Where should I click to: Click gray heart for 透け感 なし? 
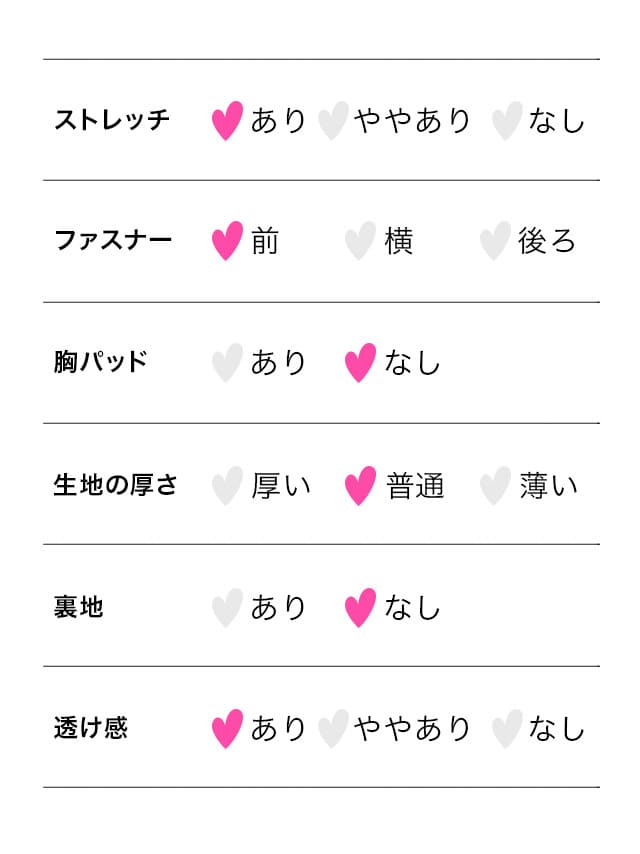tap(507, 729)
